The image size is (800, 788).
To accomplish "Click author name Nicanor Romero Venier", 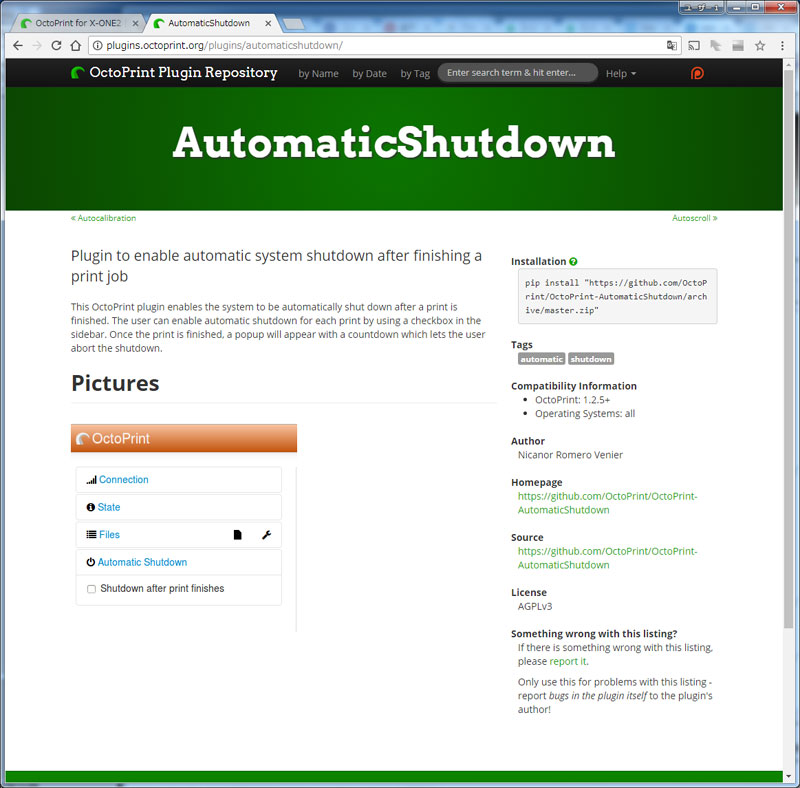I will (570, 455).
